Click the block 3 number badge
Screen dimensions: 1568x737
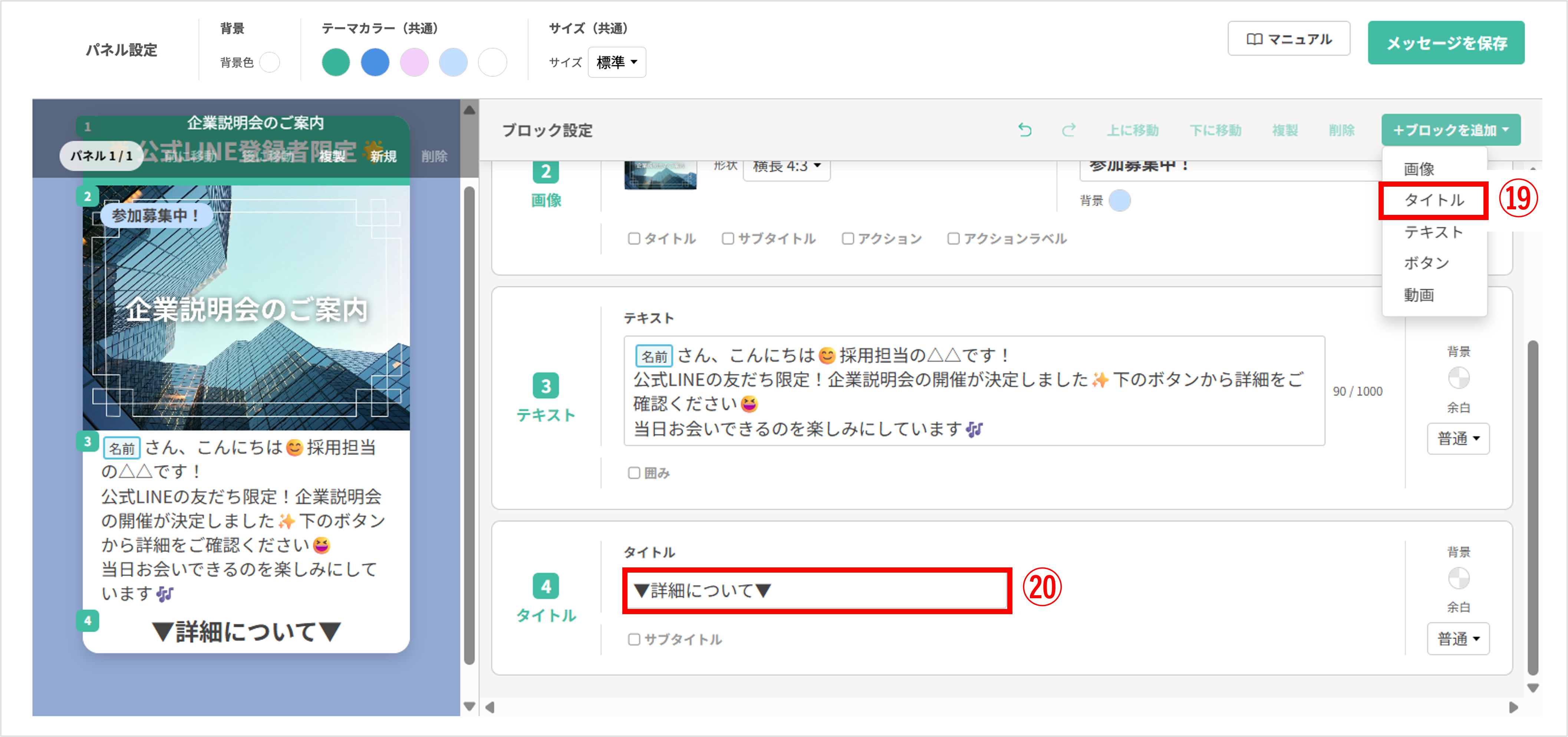click(x=546, y=386)
